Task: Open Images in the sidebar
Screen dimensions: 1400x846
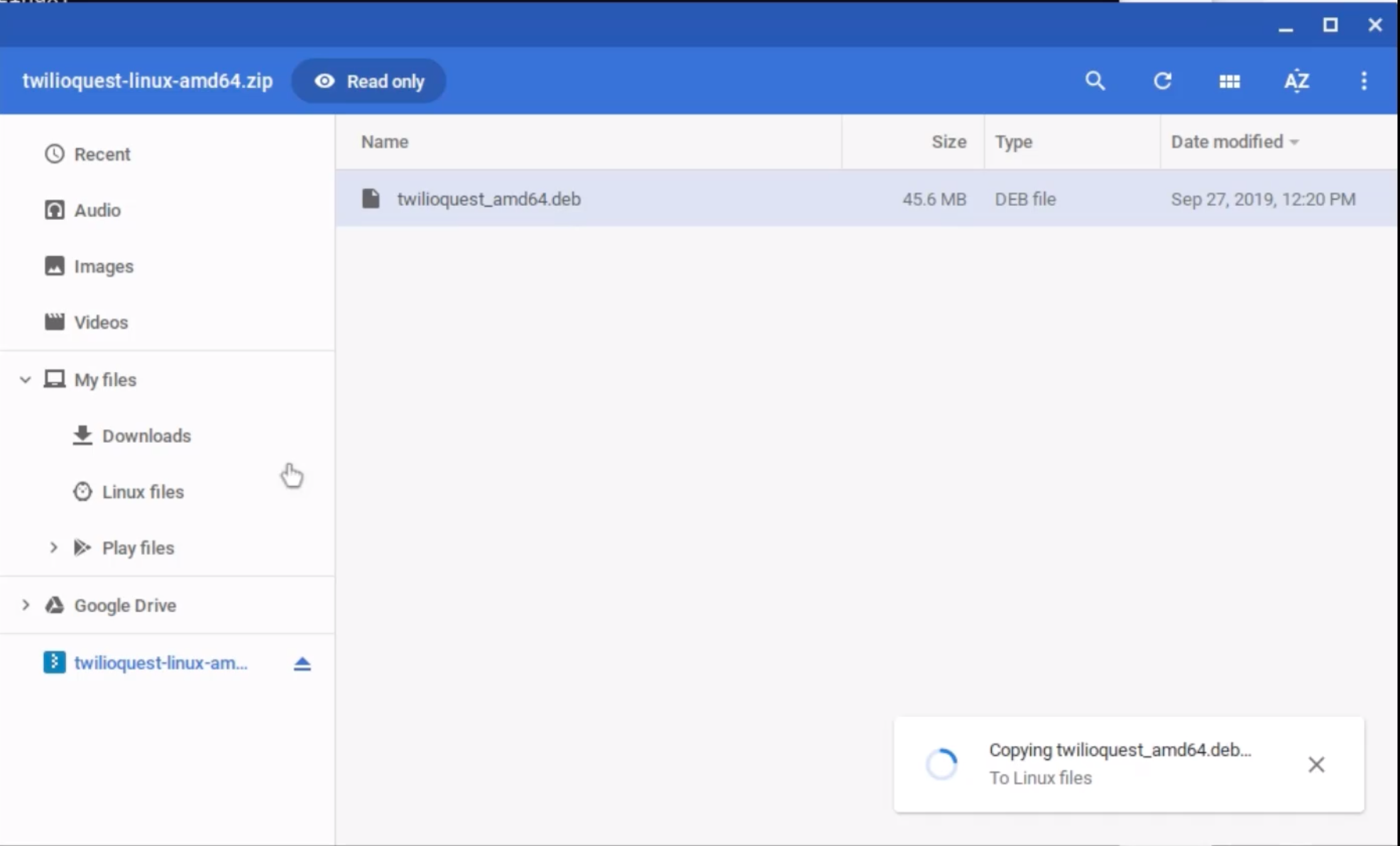Action: click(104, 266)
